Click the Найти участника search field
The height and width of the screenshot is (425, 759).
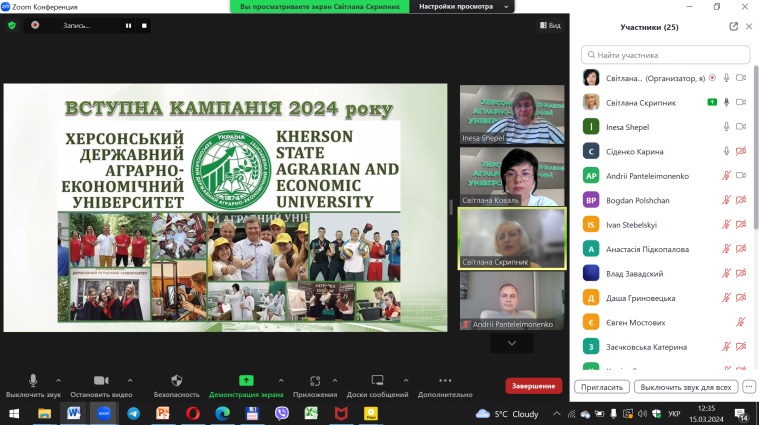pos(666,55)
